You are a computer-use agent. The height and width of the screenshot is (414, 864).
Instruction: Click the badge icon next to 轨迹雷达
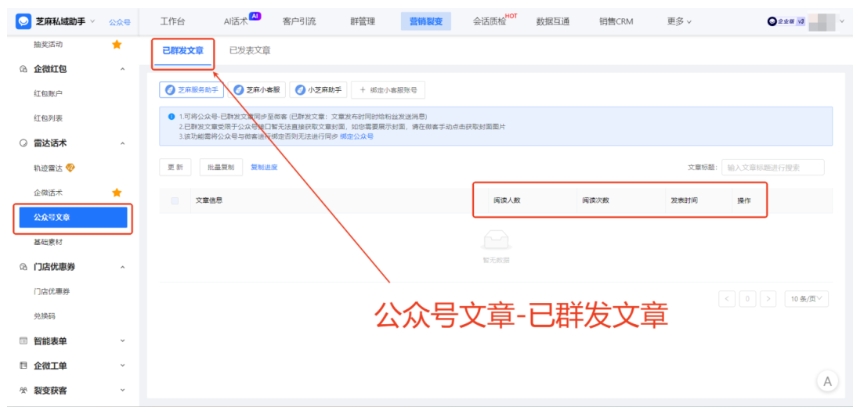click(x=70, y=168)
